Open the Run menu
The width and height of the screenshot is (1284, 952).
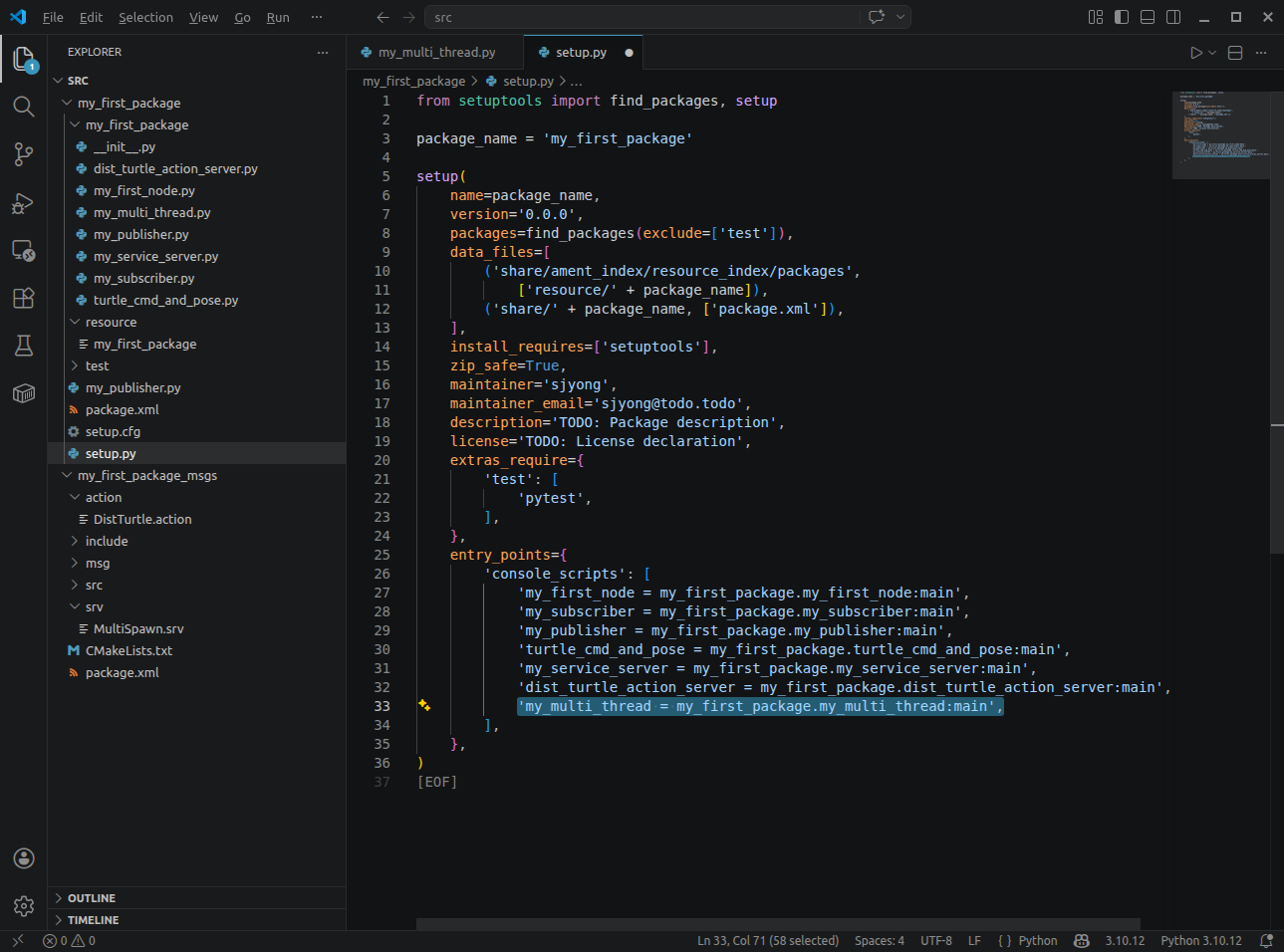(278, 17)
